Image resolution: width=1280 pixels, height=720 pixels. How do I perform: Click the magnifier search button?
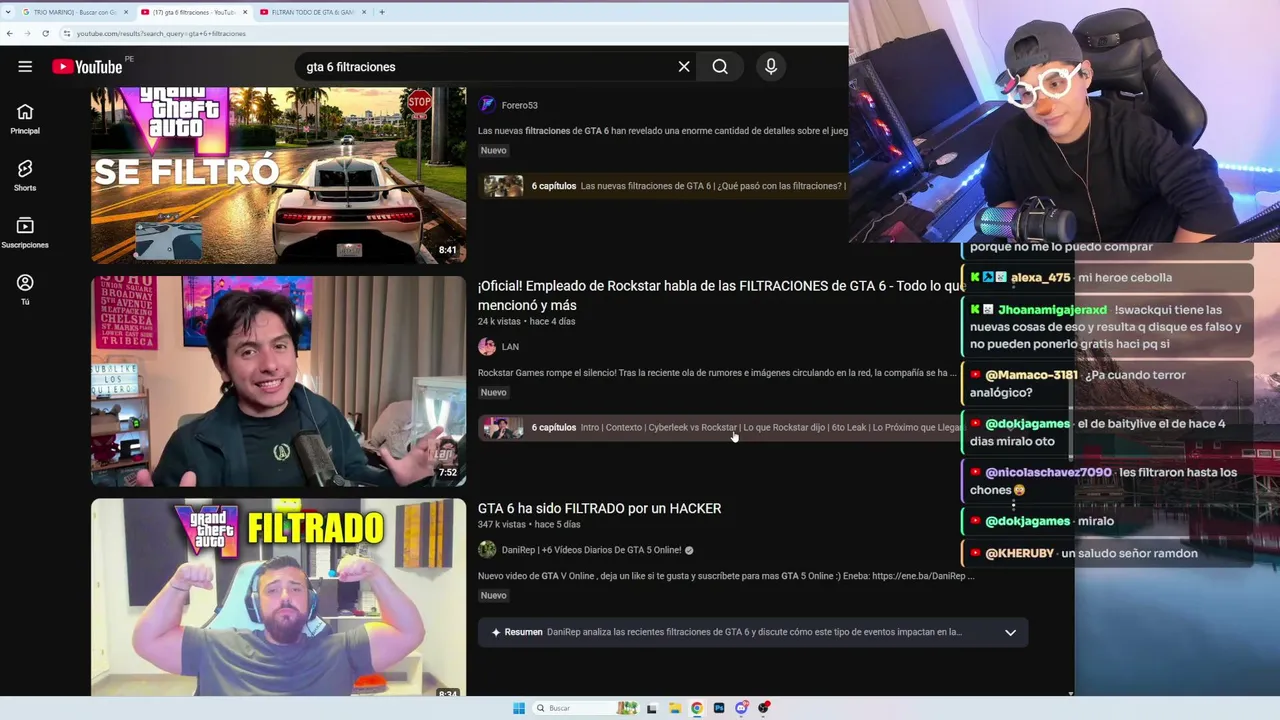coord(720,67)
